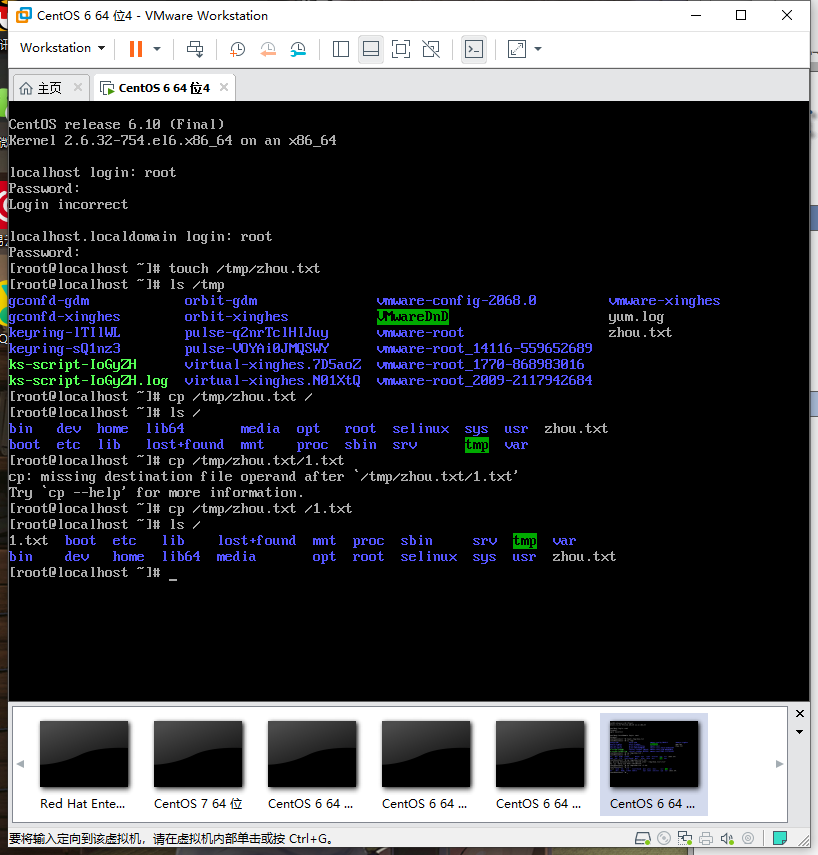
Task: Toggle the thumbnail bar view
Action: [x=371, y=49]
